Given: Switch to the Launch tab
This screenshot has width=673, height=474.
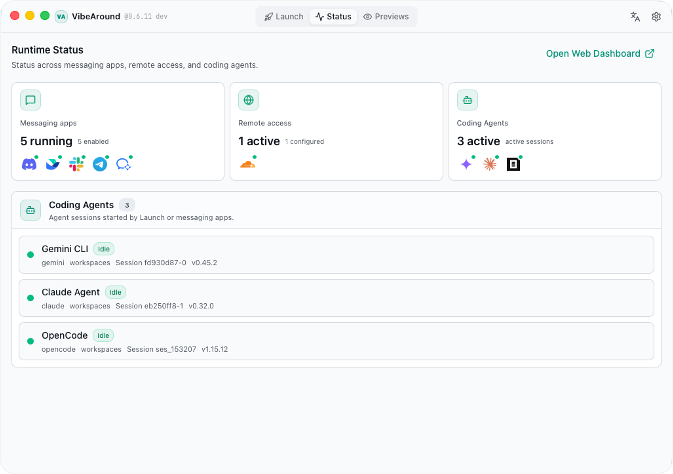Looking at the screenshot, I should [x=284, y=17].
